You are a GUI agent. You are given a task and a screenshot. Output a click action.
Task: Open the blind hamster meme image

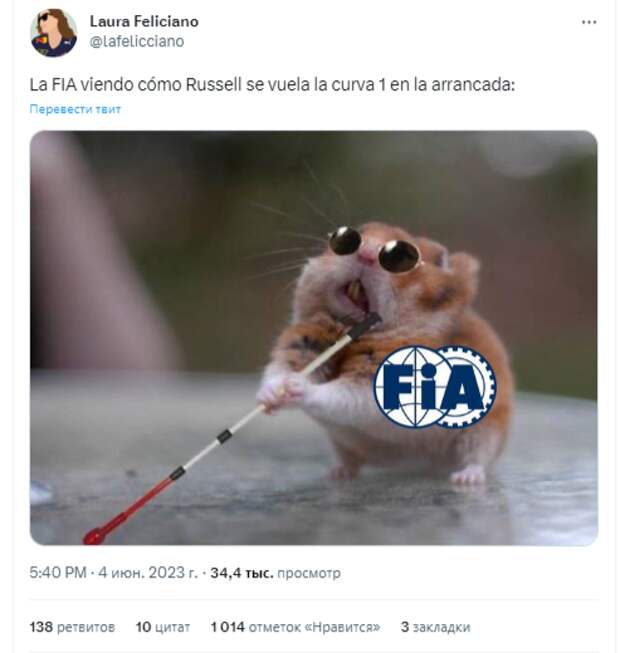pyautogui.click(x=314, y=338)
